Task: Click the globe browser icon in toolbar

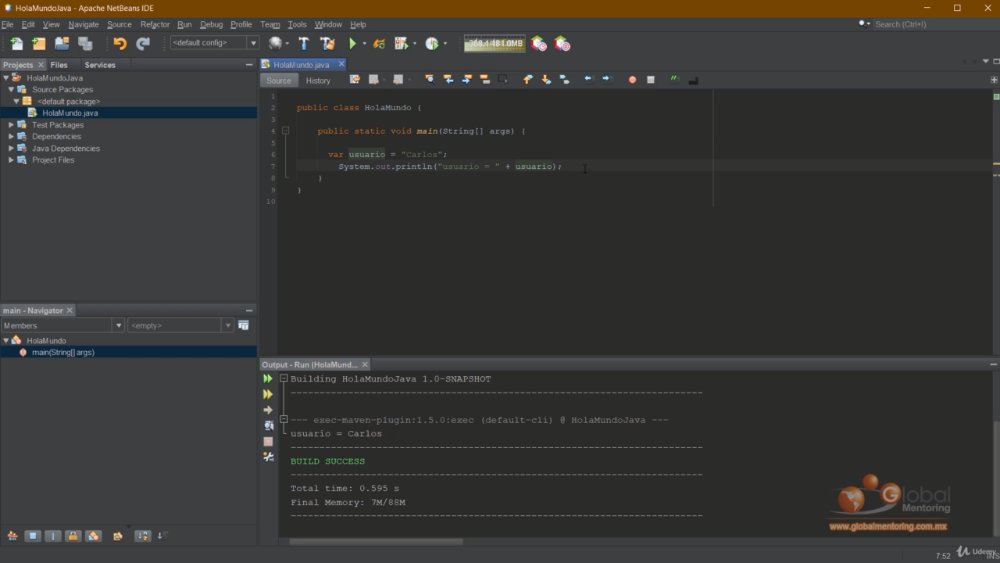Action: [275, 43]
